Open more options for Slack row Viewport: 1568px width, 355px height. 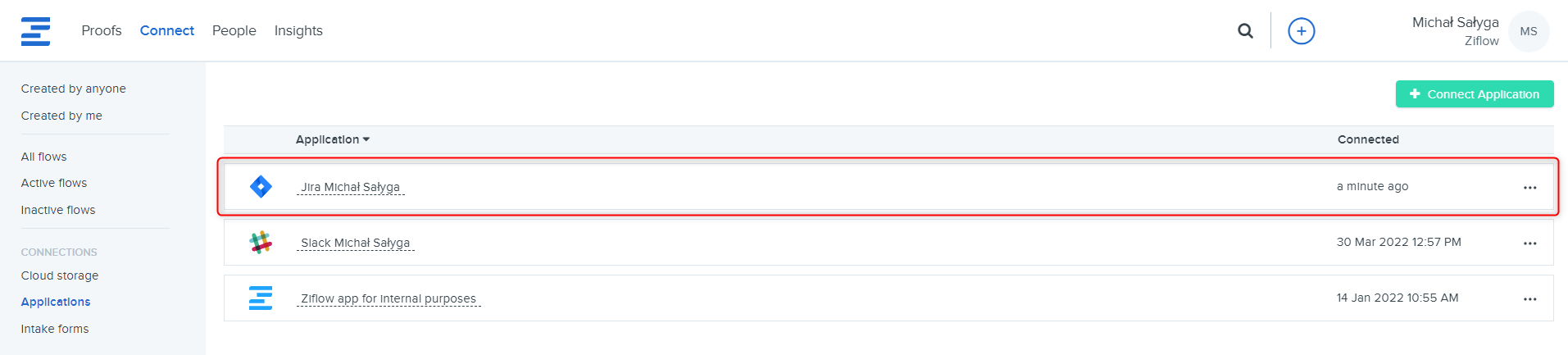click(x=1529, y=243)
